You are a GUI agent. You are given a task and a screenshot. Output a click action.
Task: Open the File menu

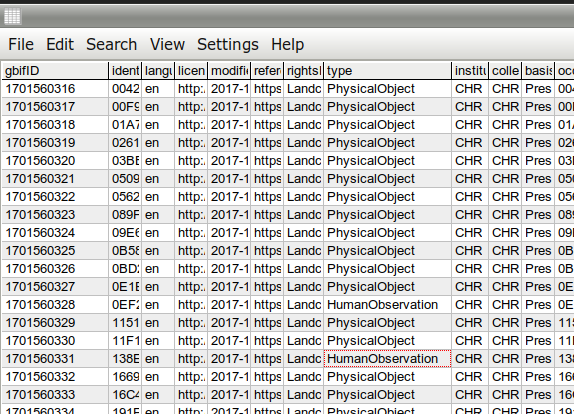(21, 45)
